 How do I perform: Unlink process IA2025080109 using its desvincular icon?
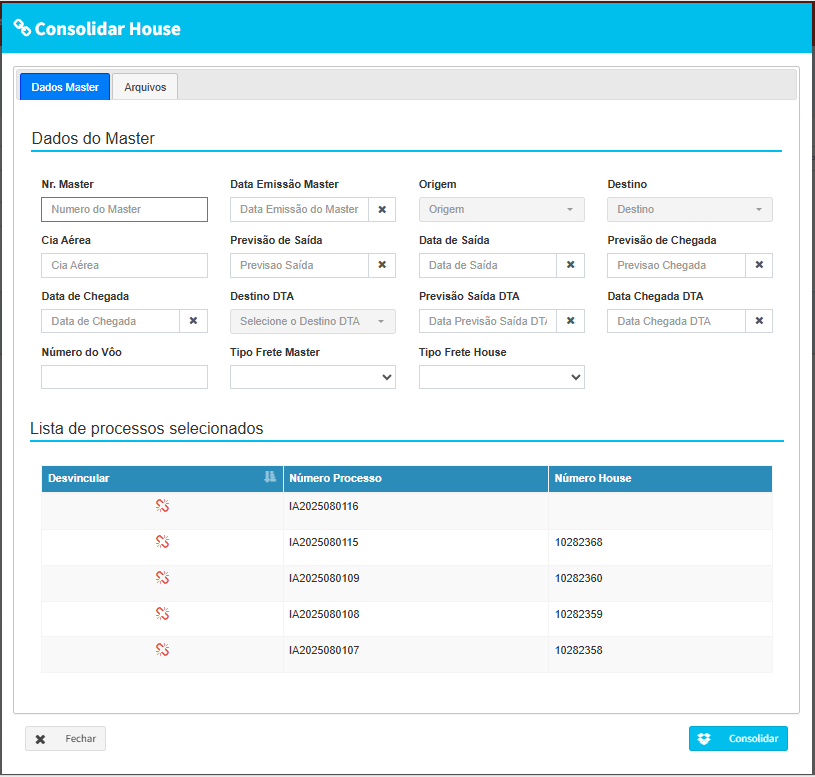pos(163,577)
